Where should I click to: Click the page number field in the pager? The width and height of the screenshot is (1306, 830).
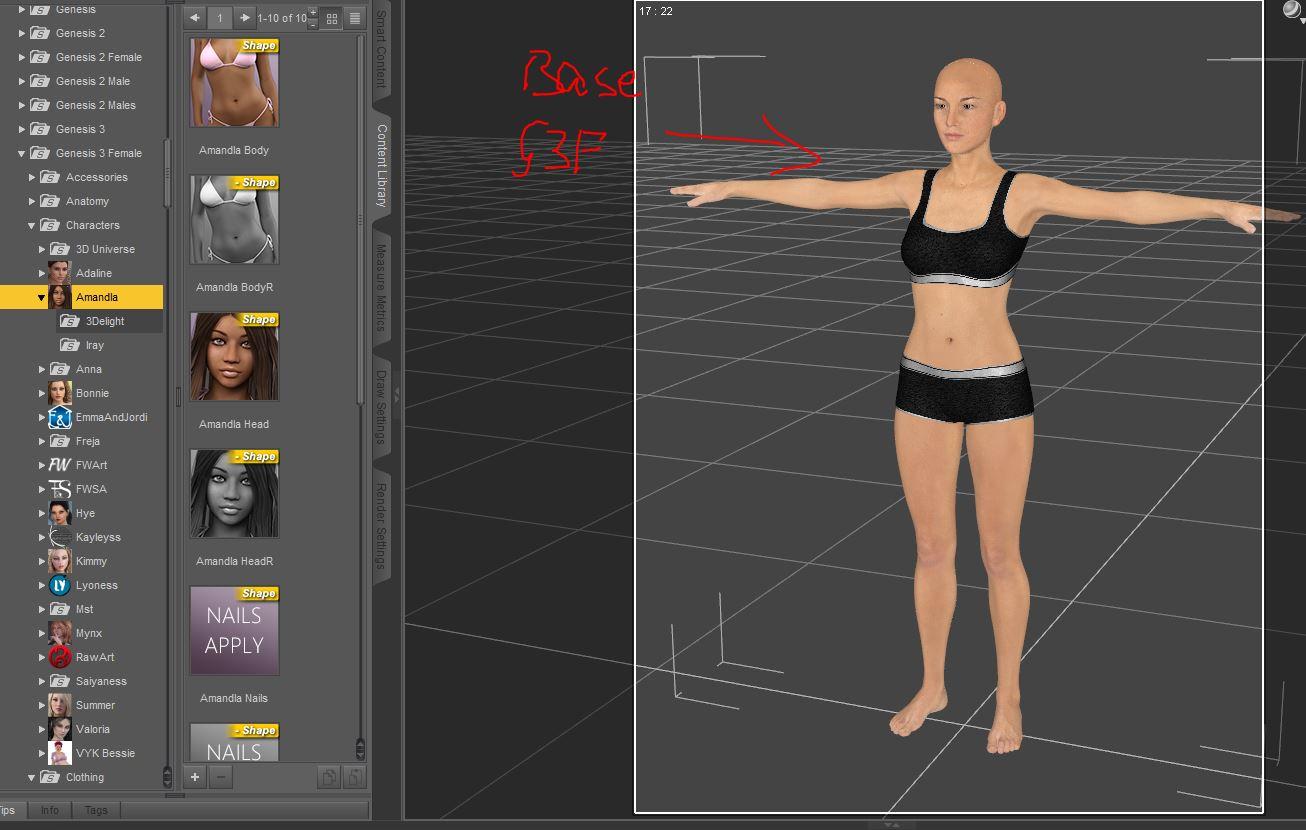coord(221,18)
